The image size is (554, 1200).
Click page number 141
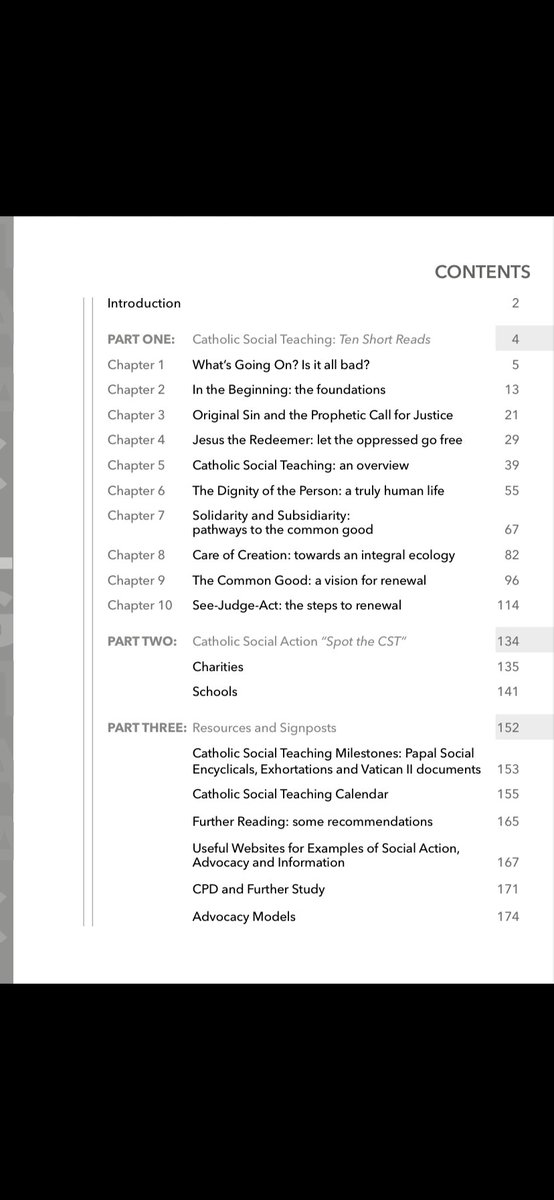coord(508,691)
